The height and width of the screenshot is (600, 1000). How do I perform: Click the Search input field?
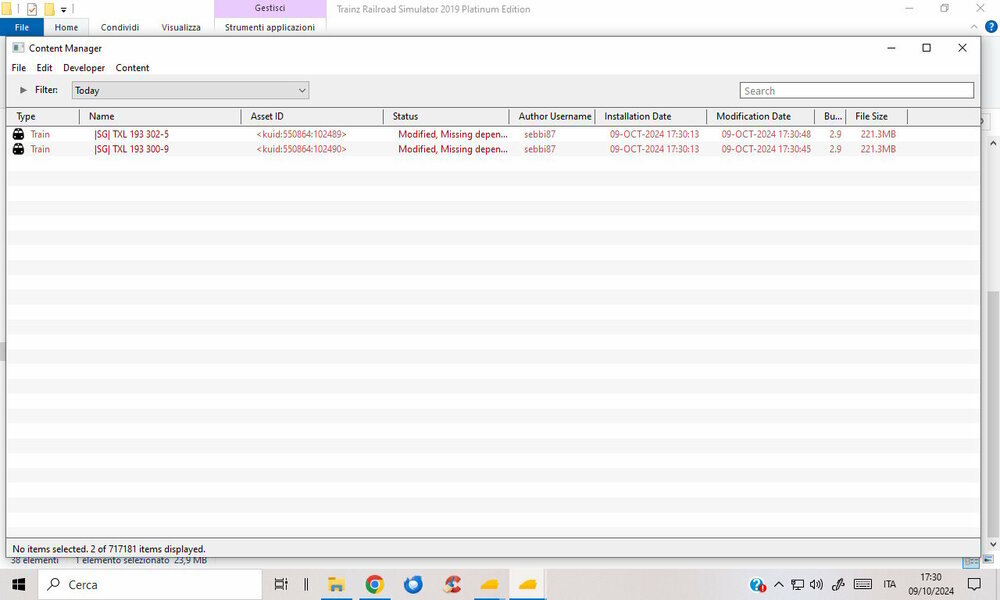pos(857,91)
